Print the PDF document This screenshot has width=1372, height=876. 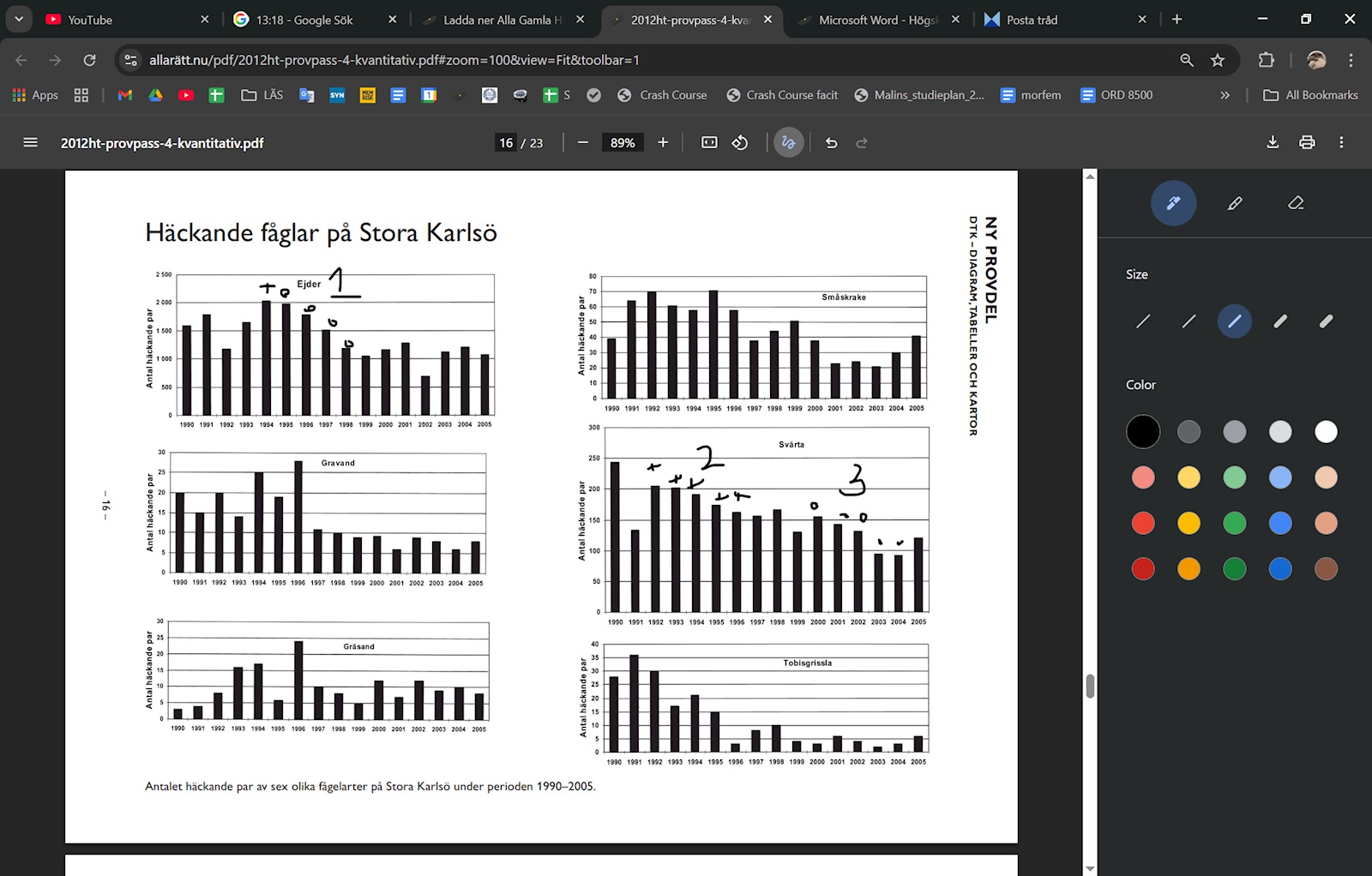click(1307, 142)
